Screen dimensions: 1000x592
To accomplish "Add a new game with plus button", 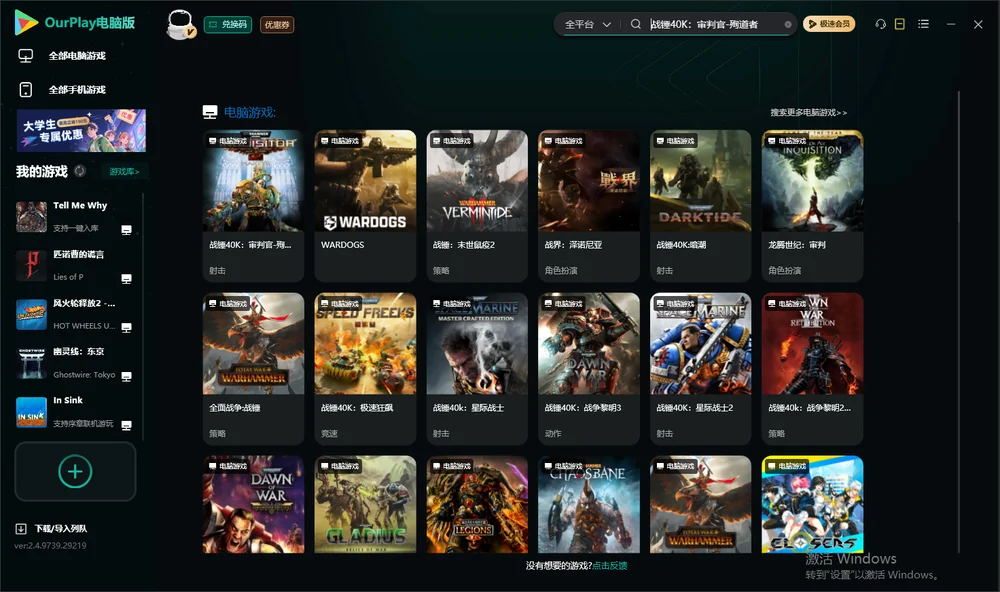I will pos(75,471).
